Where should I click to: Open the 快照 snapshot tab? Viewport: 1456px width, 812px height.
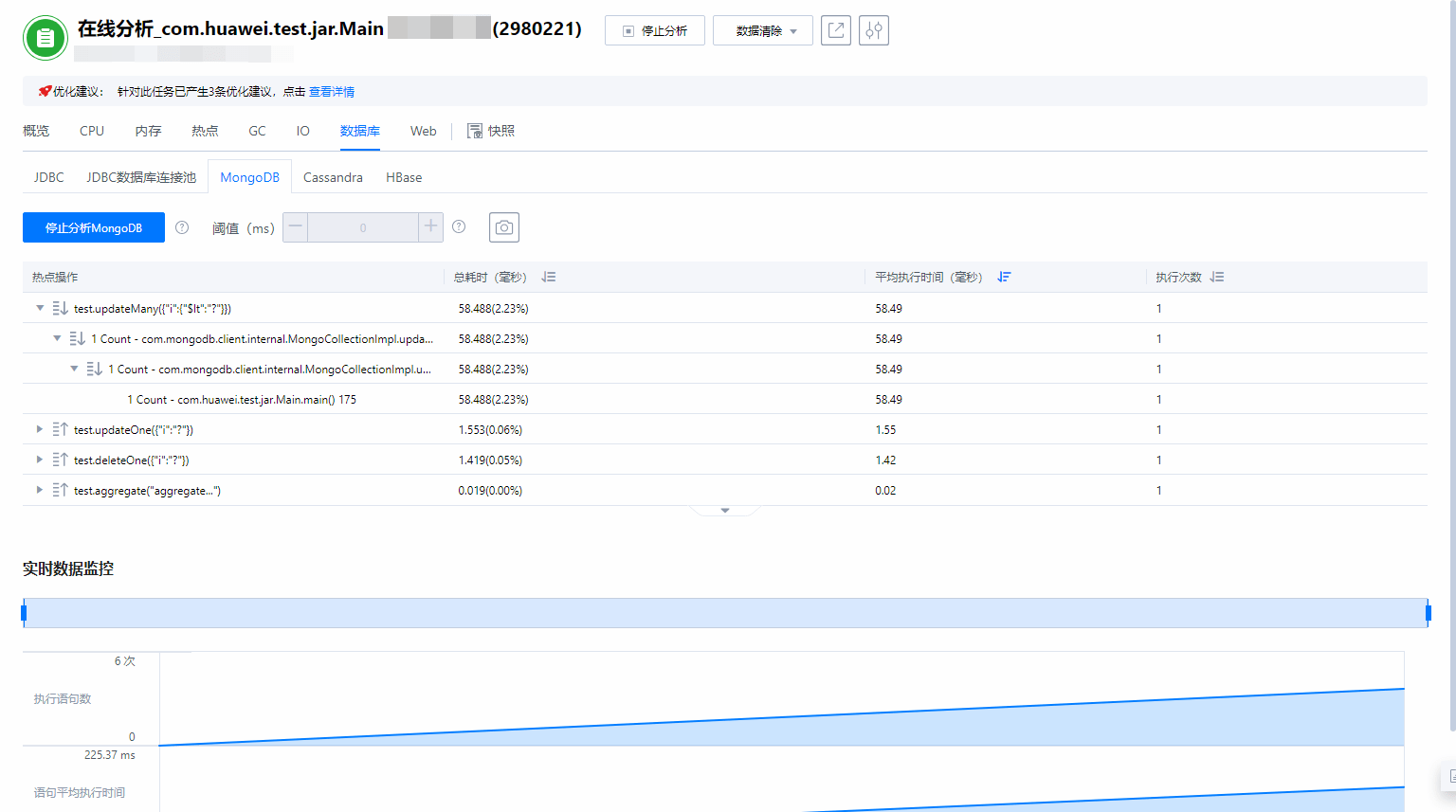pos(491,131)
